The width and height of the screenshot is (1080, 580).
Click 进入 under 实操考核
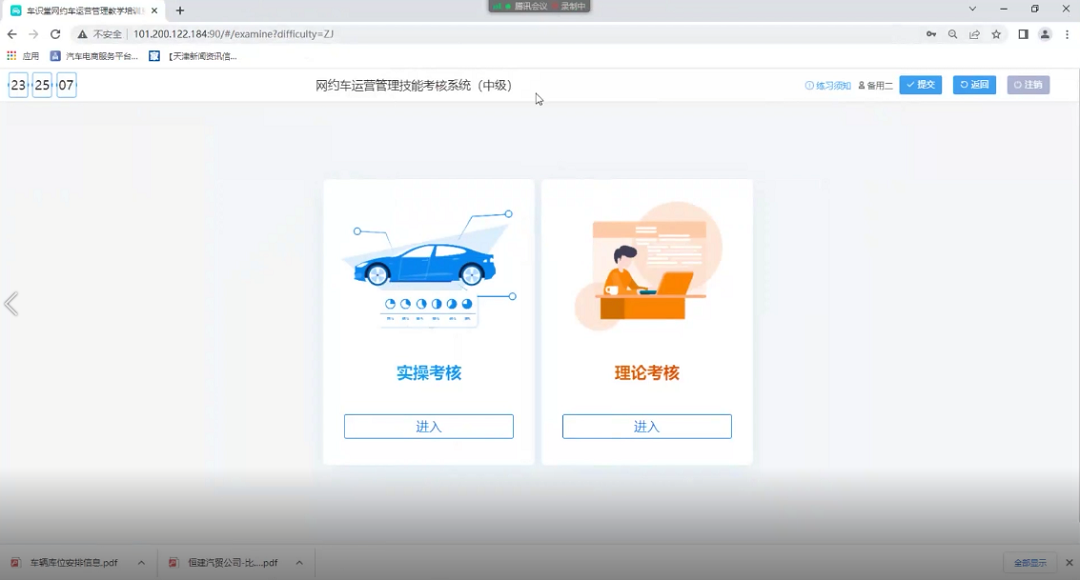point(428,426)
